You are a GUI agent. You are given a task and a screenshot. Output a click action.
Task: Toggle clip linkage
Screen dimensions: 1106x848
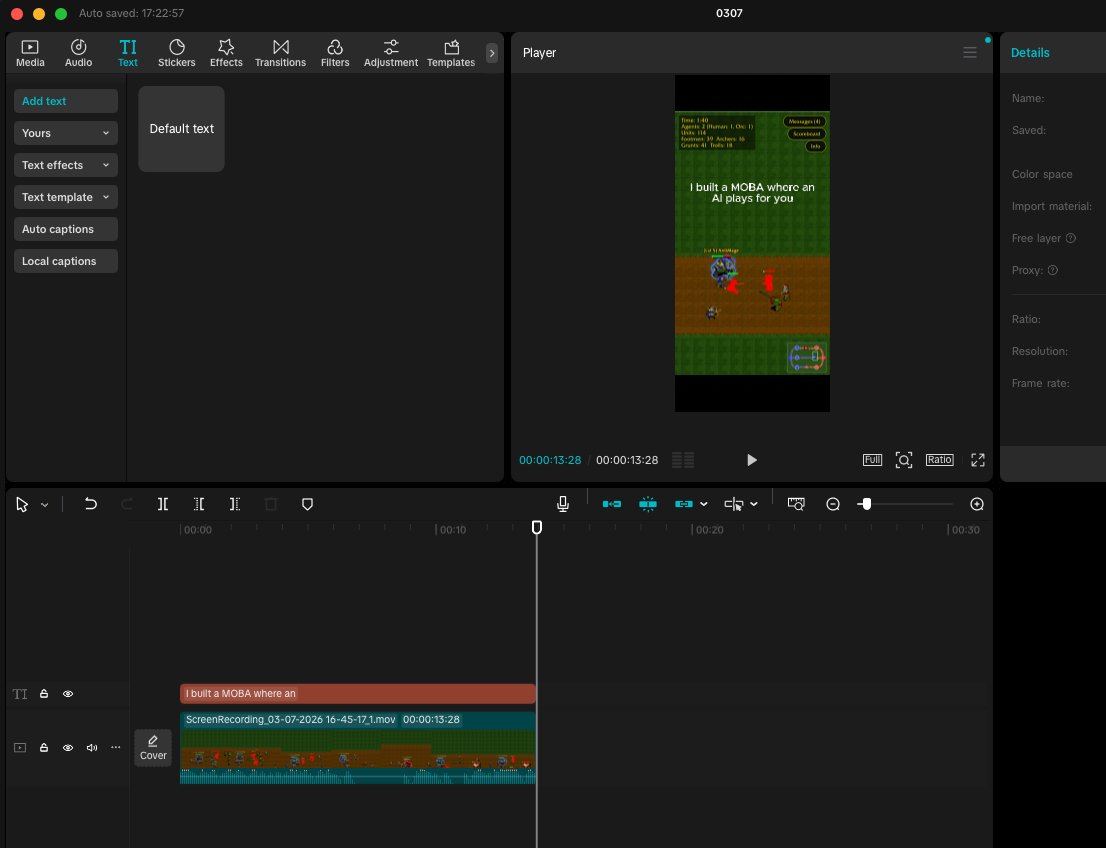[x=683, y=504]
